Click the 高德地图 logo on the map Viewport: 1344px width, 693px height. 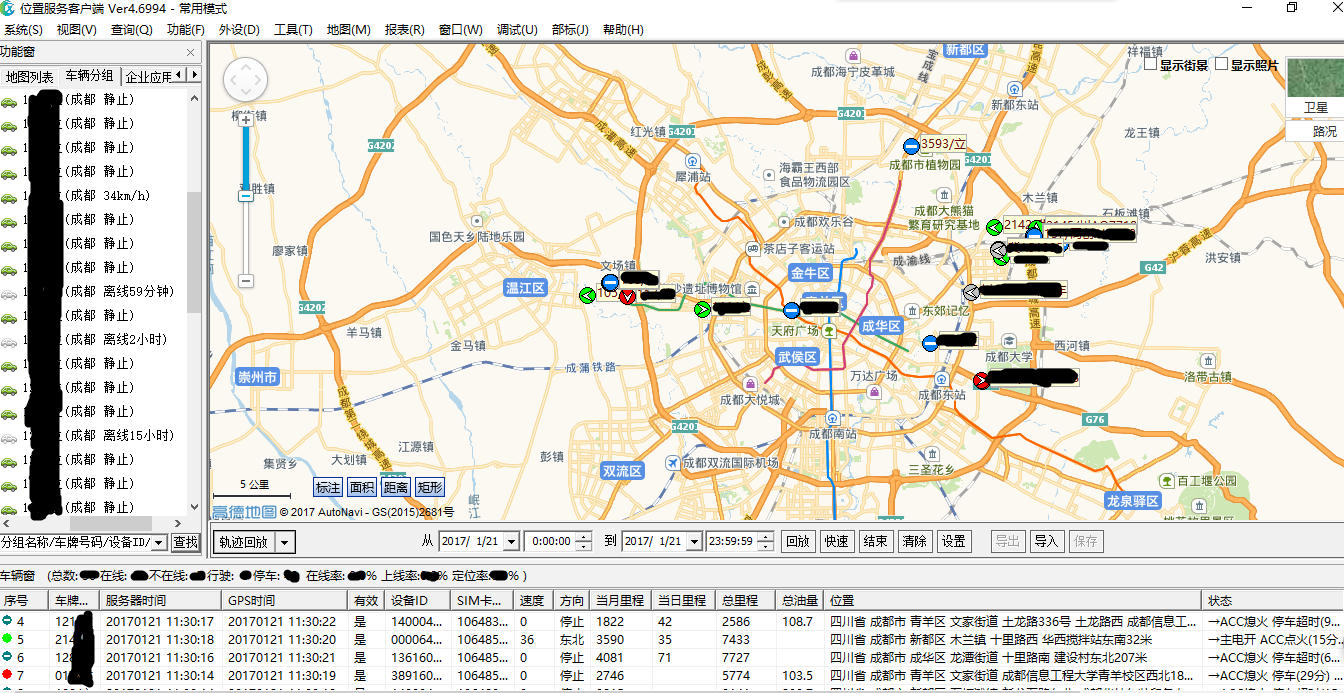pyautogui.click(x=245, y=512)
